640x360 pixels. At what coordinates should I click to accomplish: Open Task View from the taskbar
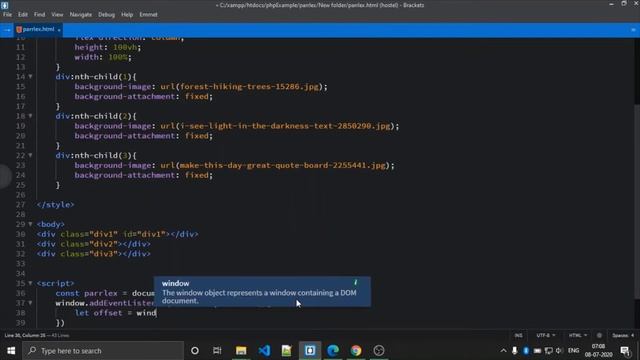click(217, 351)
